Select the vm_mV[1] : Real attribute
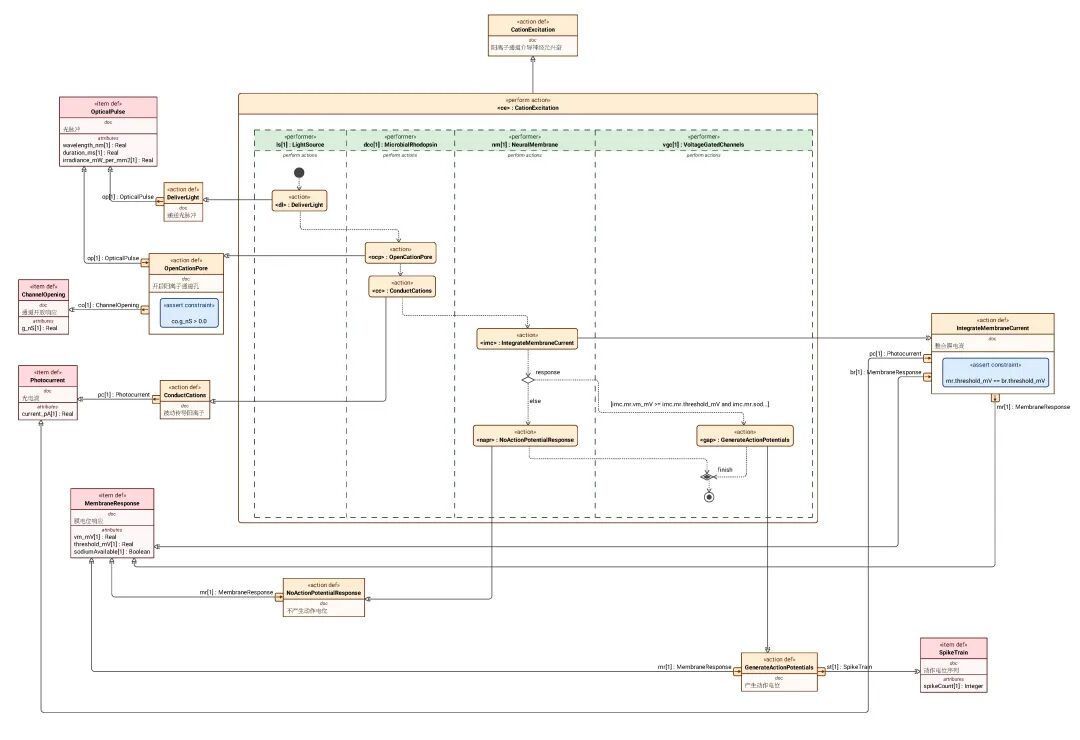 [x=95, y=537]
